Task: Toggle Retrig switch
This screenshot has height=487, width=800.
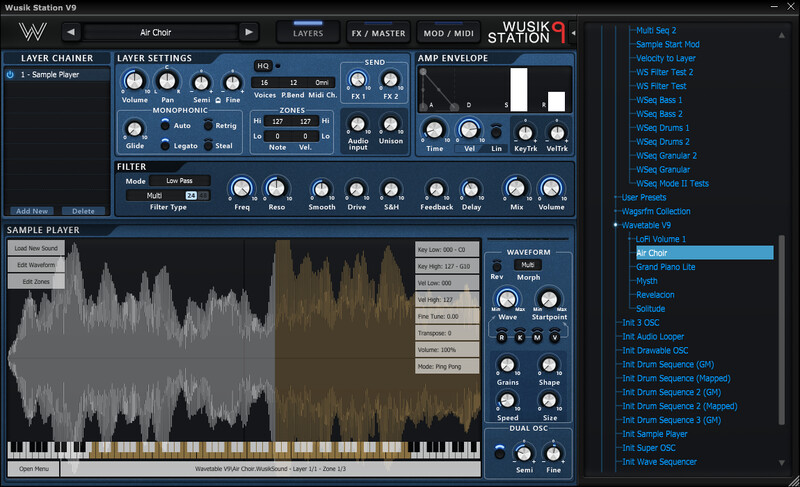Action: 208,124
